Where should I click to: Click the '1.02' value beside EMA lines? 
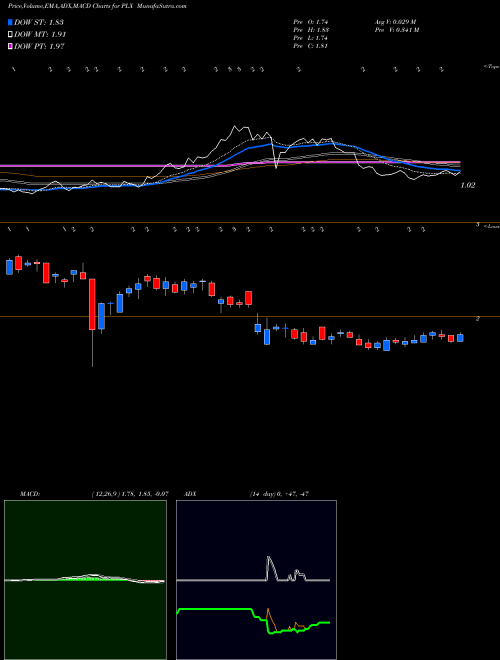[468, 185]
